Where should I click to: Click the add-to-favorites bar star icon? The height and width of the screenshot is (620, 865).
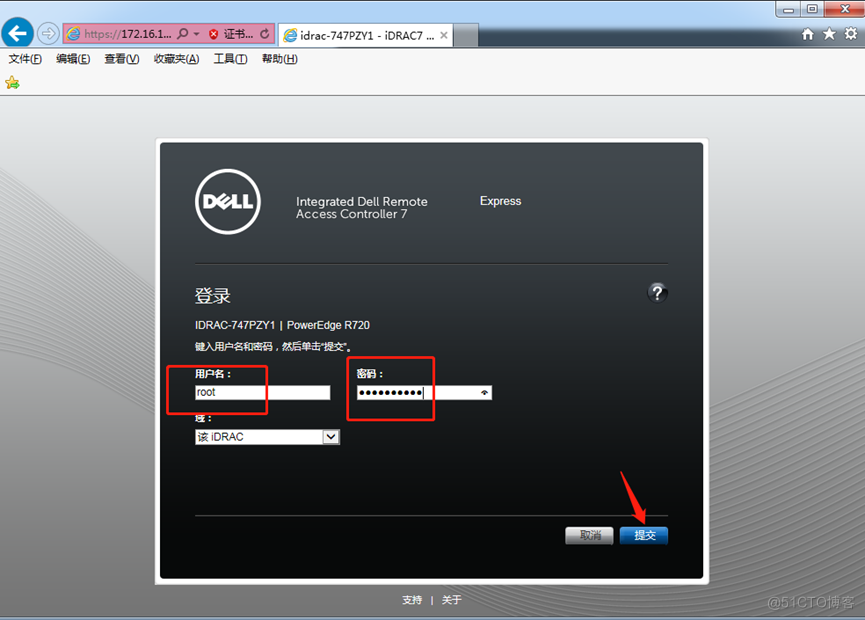12,83
